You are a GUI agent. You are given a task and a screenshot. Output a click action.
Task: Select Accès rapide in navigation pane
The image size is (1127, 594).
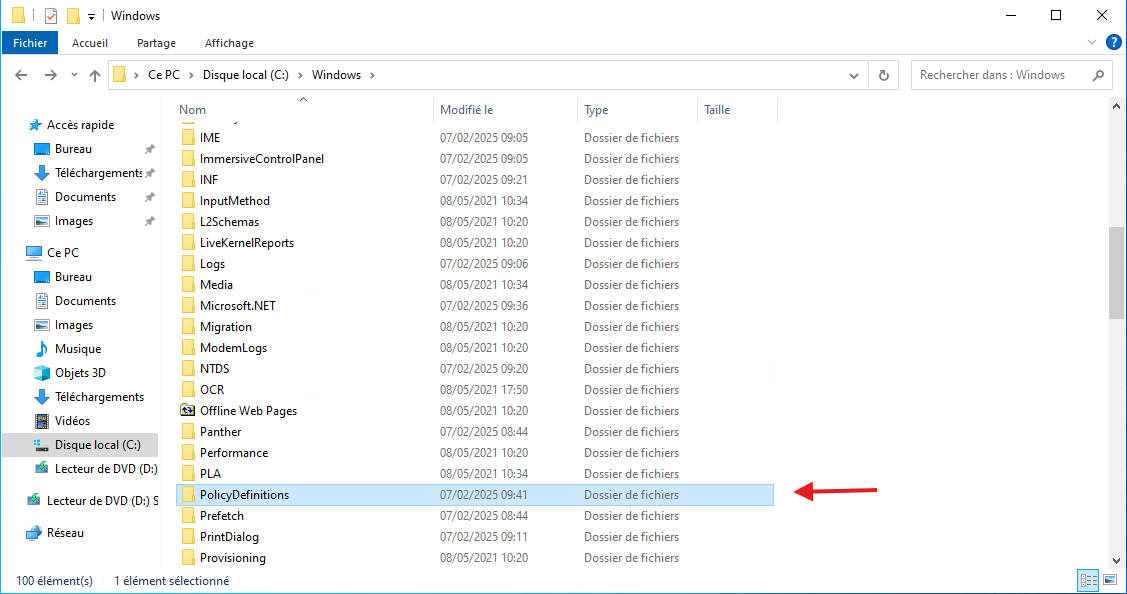pos(80,125)
